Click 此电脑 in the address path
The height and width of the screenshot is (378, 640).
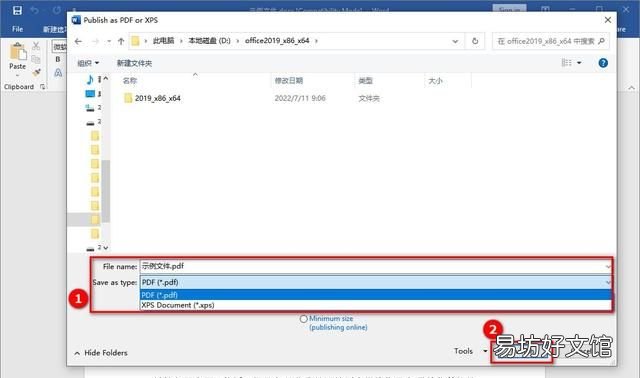coord(163,41)
